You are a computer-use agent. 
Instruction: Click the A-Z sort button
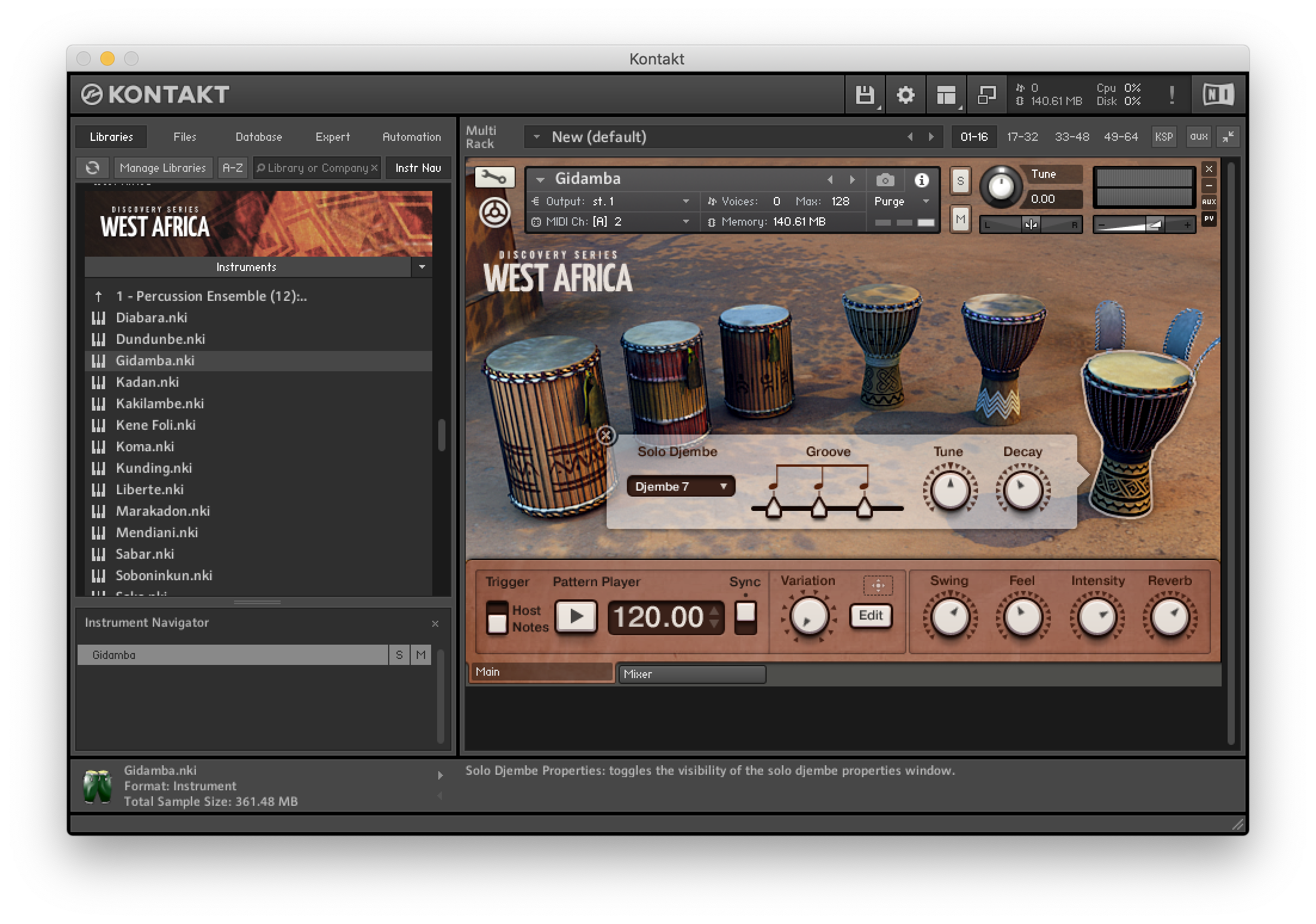click(x=232, y=168)
